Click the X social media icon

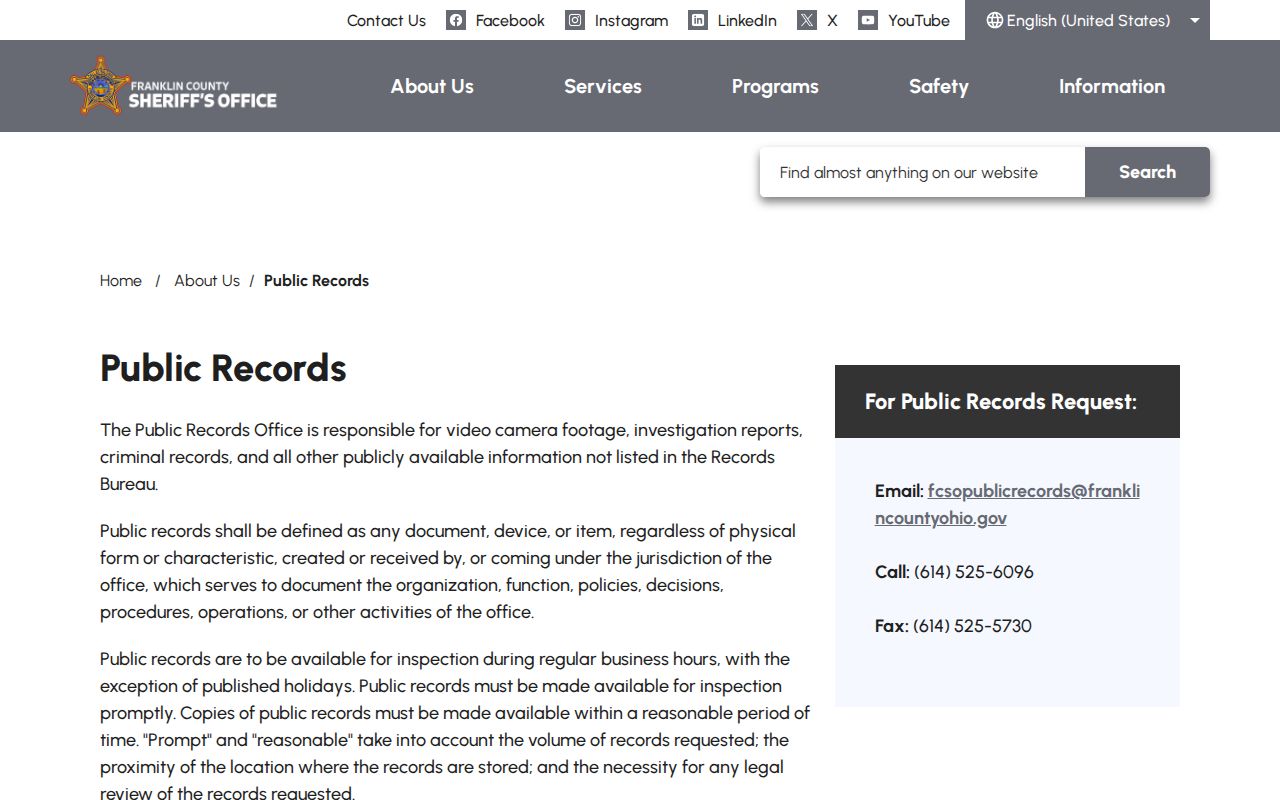[x=807, y=20]
